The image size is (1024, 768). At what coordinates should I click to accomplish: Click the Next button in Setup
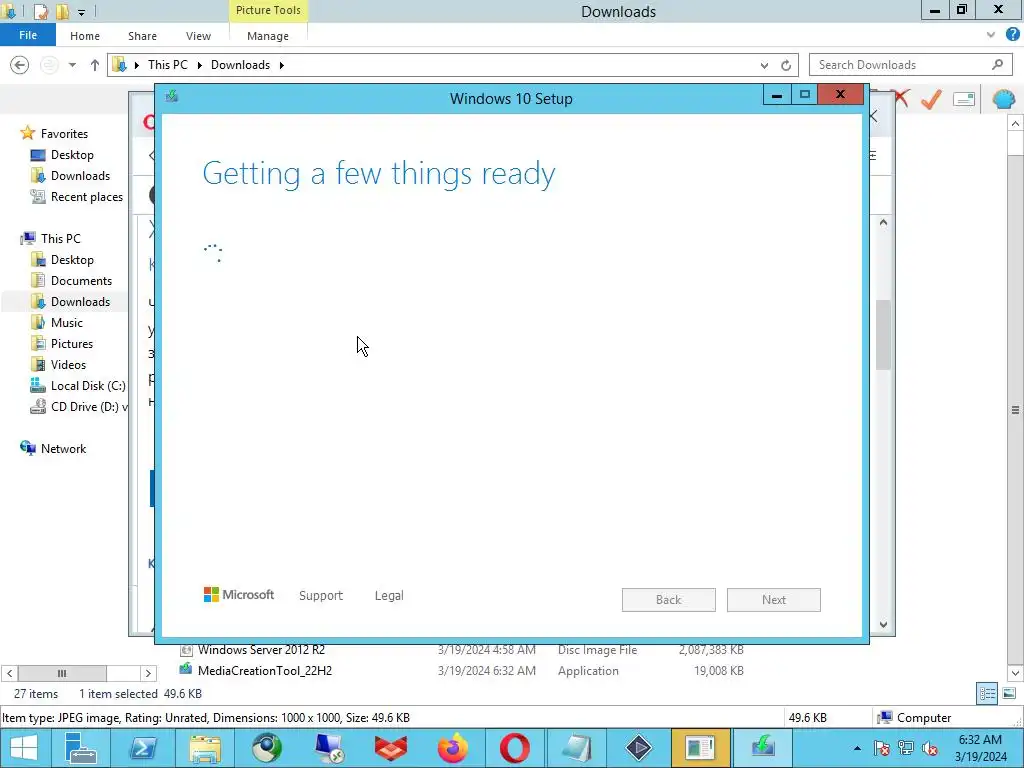774,600
